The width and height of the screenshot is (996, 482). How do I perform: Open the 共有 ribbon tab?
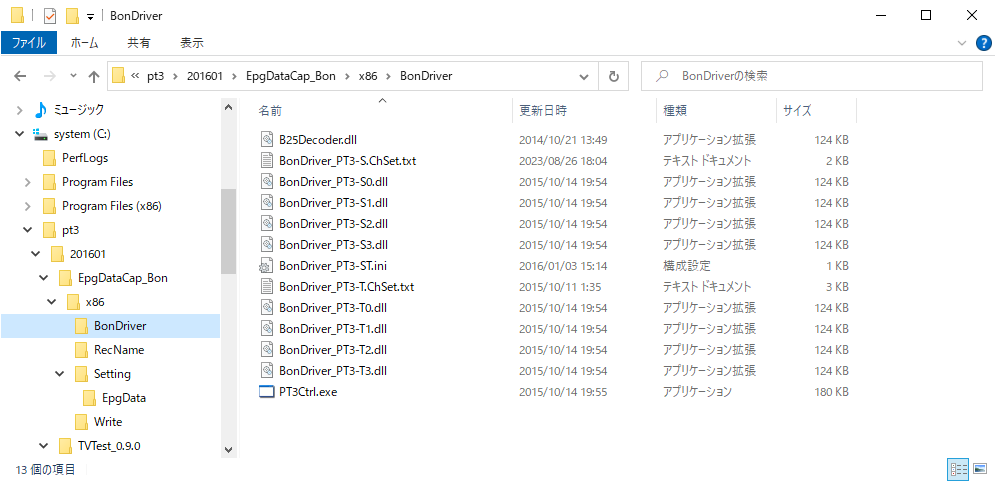pyautogui.click(x=139, y=43)
